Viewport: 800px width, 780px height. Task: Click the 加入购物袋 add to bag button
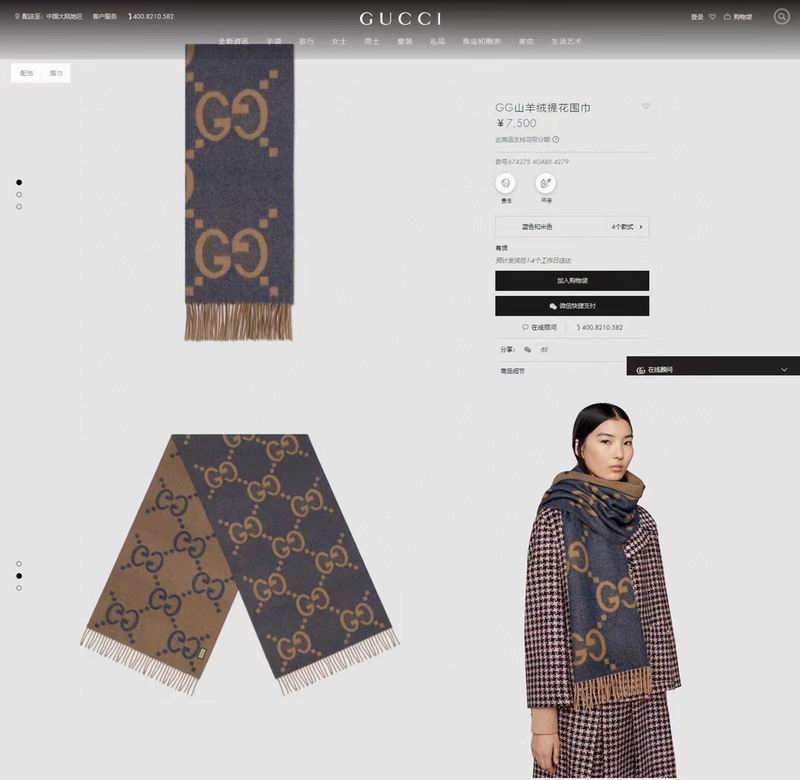pos(572,281)
